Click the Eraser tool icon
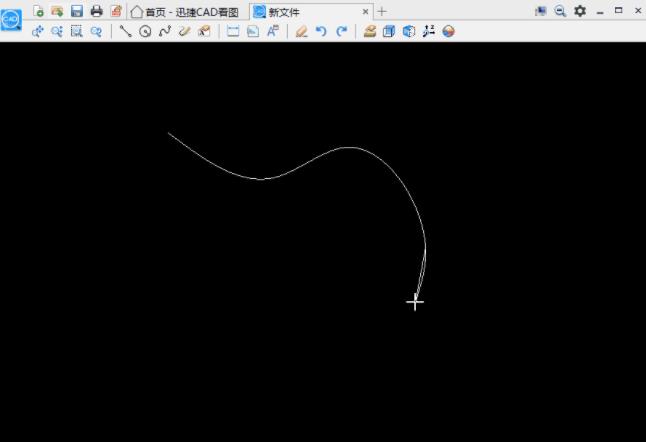This screenshot has height=442, width=646. click(302, 31)
